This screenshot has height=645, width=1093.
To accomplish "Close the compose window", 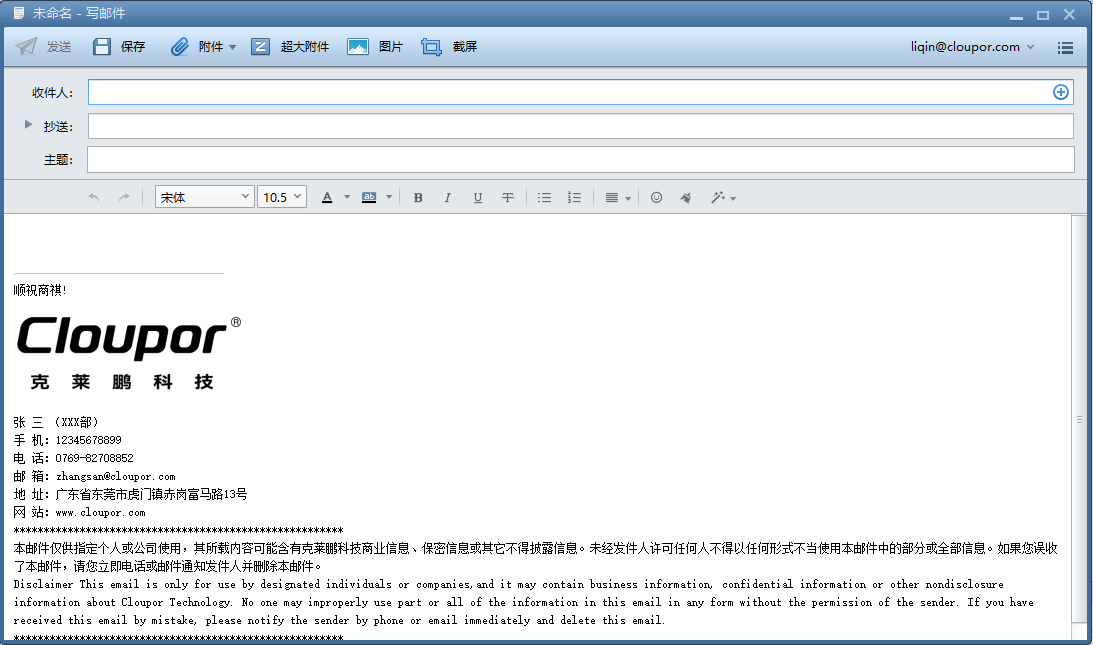I will [x=1069, y=14].
